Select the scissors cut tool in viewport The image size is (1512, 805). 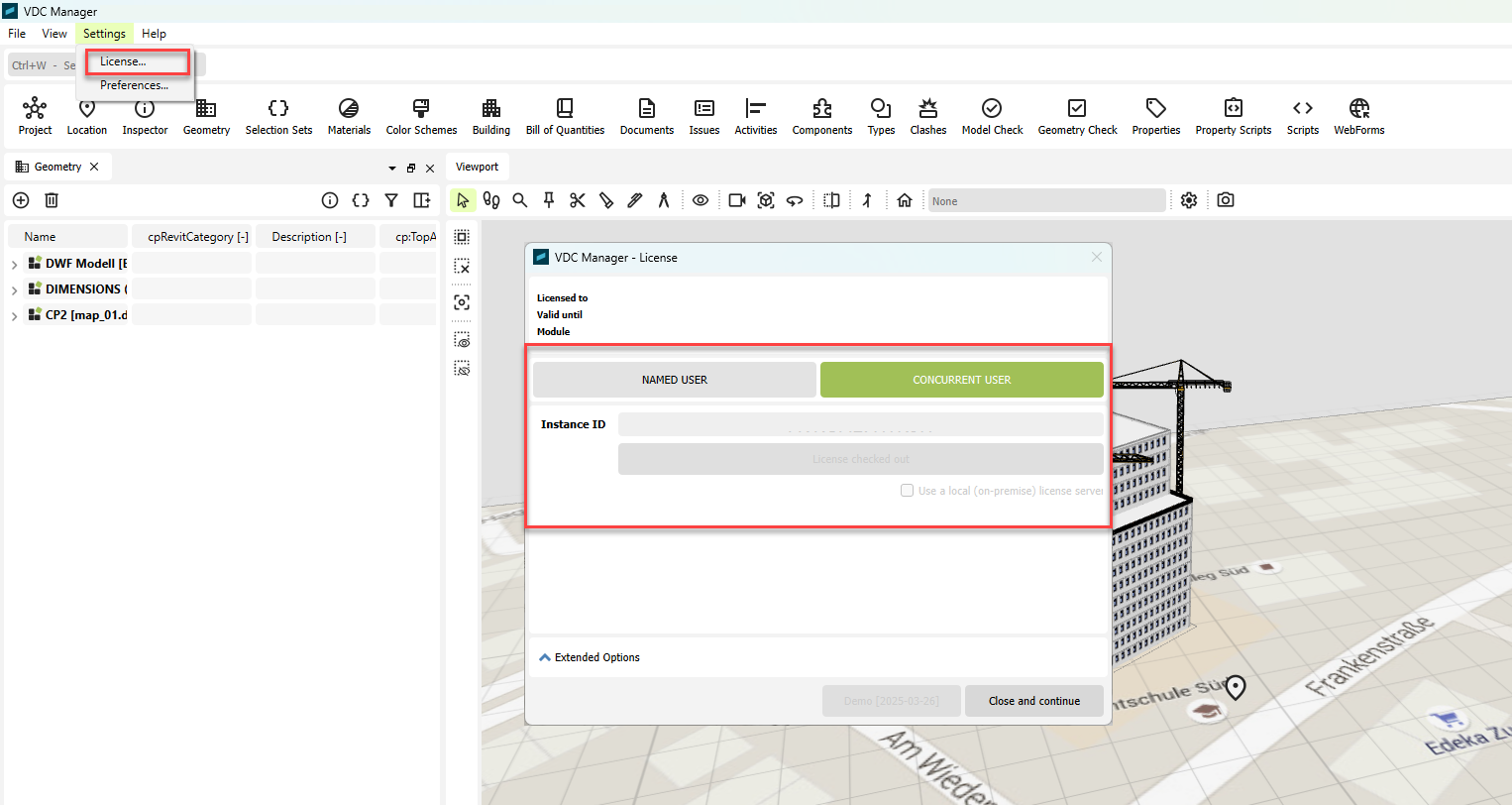pos(578,200)
